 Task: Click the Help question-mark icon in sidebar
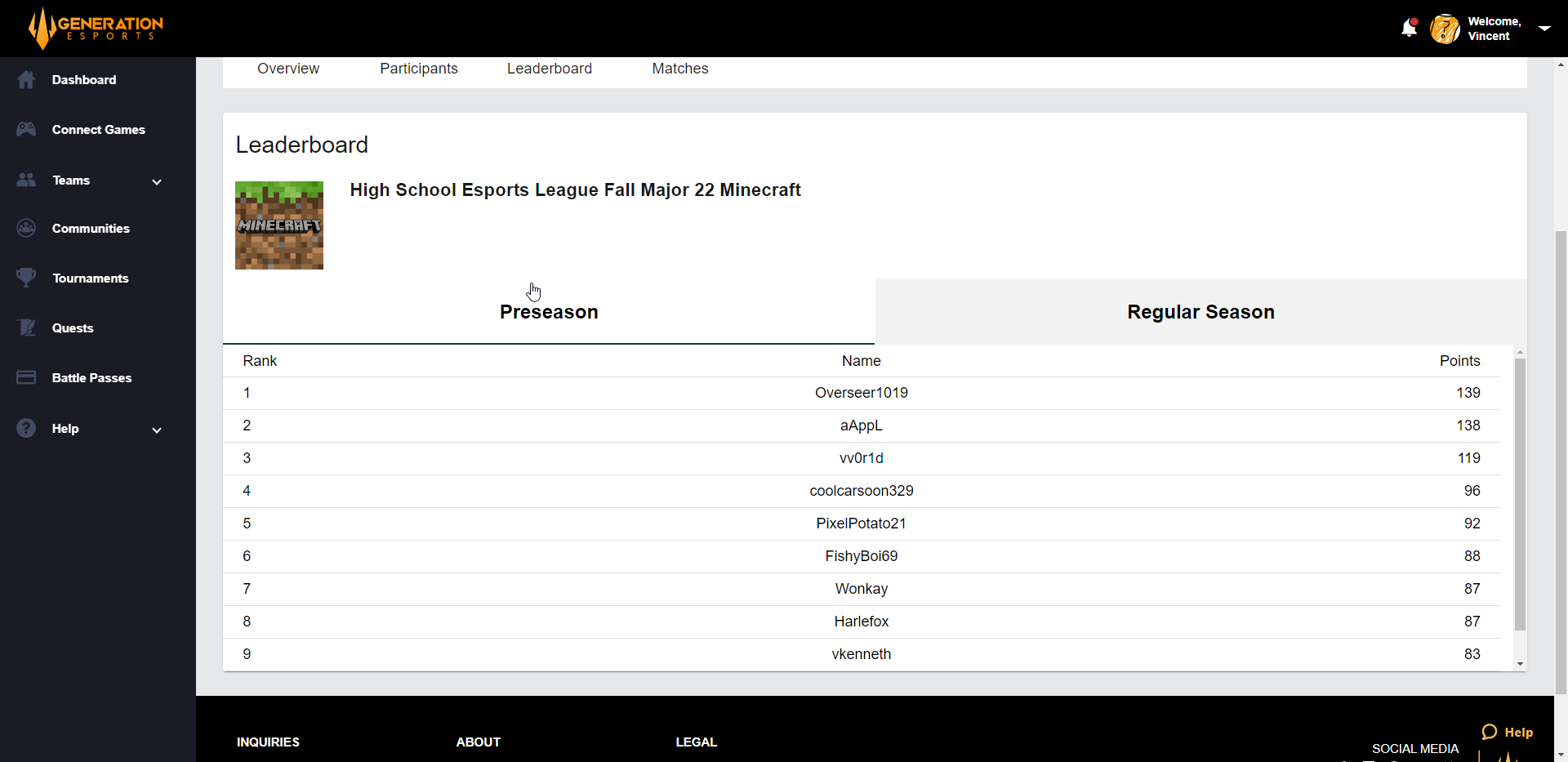26,428
